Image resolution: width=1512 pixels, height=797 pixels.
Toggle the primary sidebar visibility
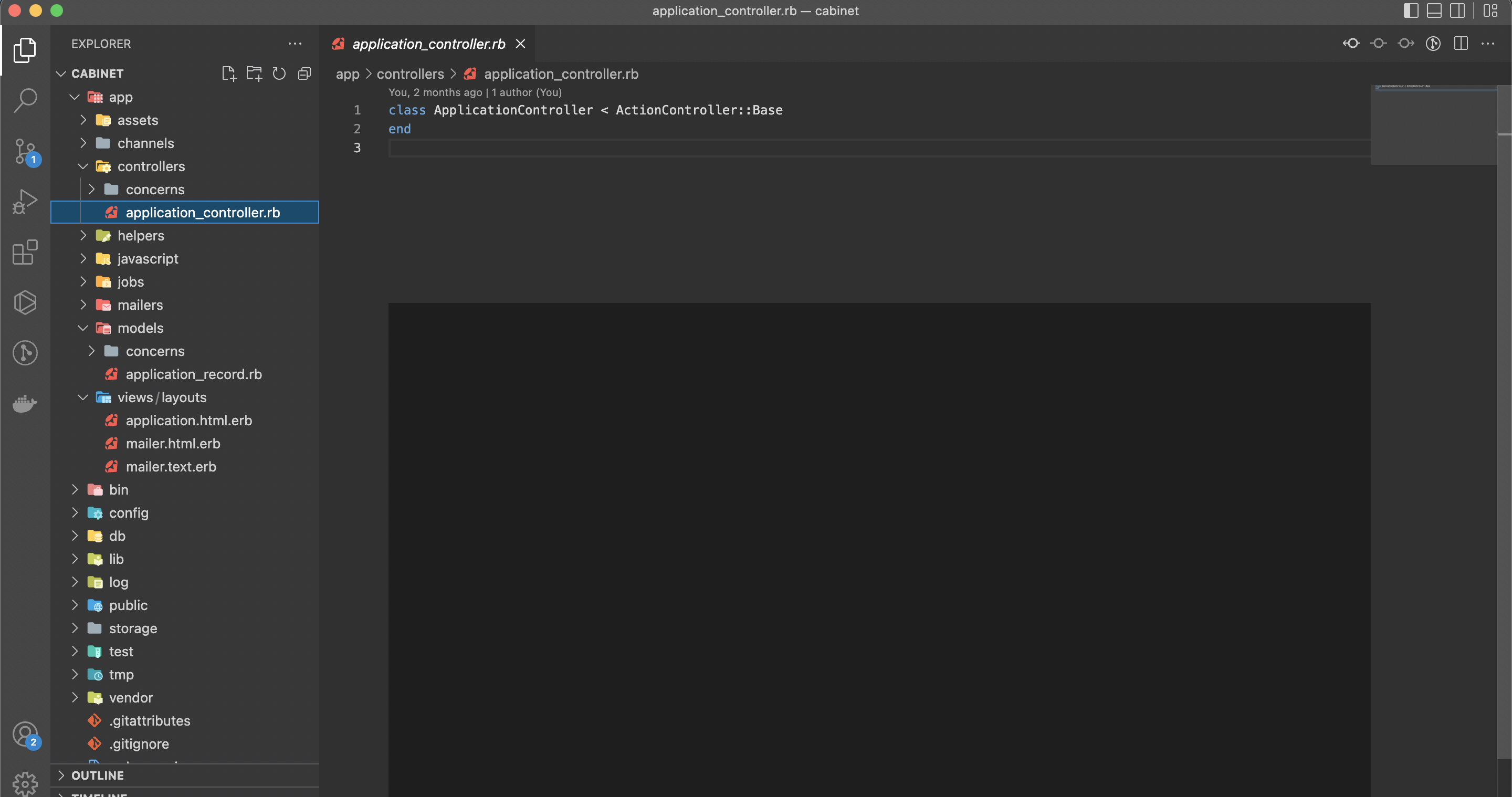(1411, 11)
